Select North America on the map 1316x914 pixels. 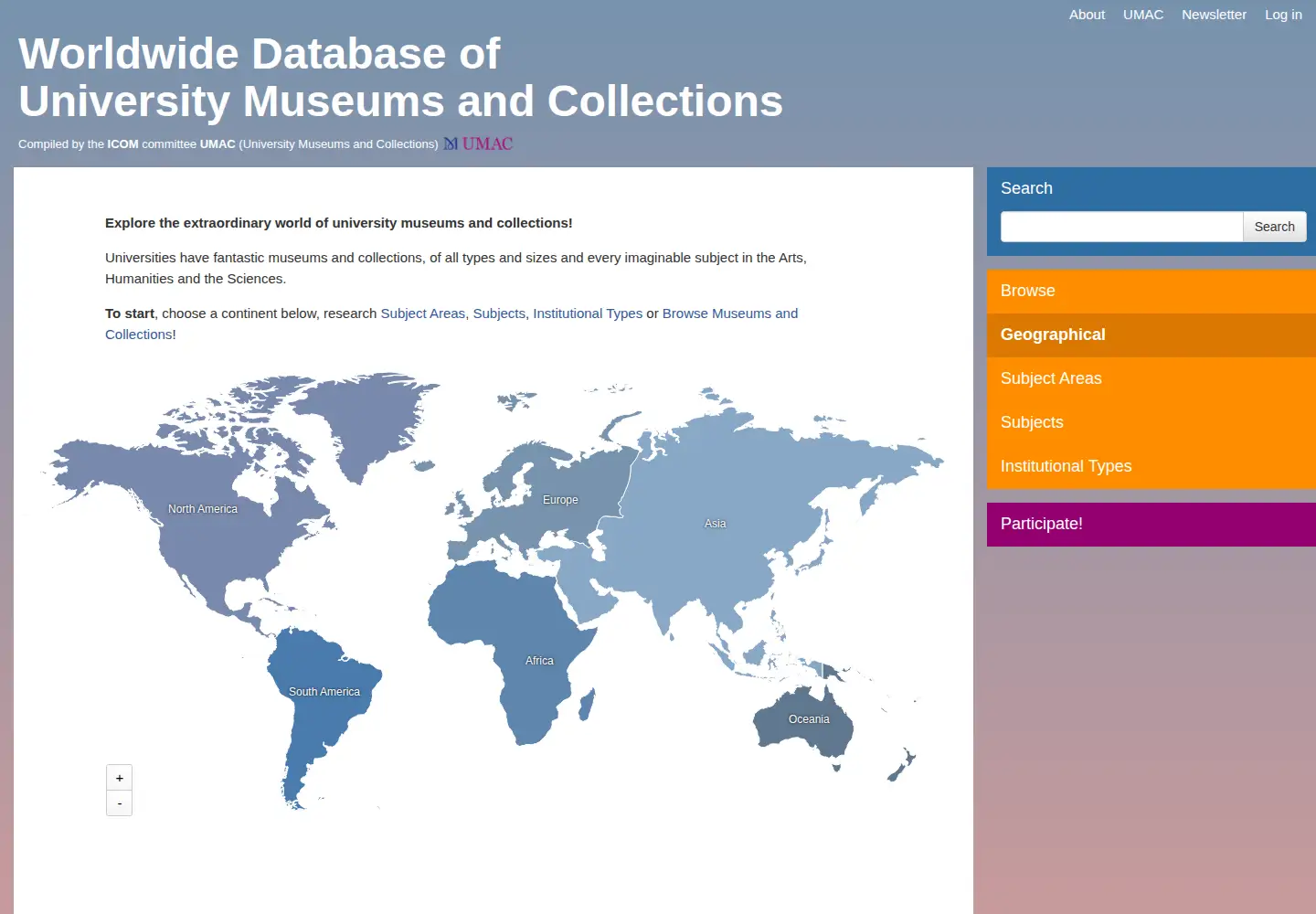tap(203, 509)
